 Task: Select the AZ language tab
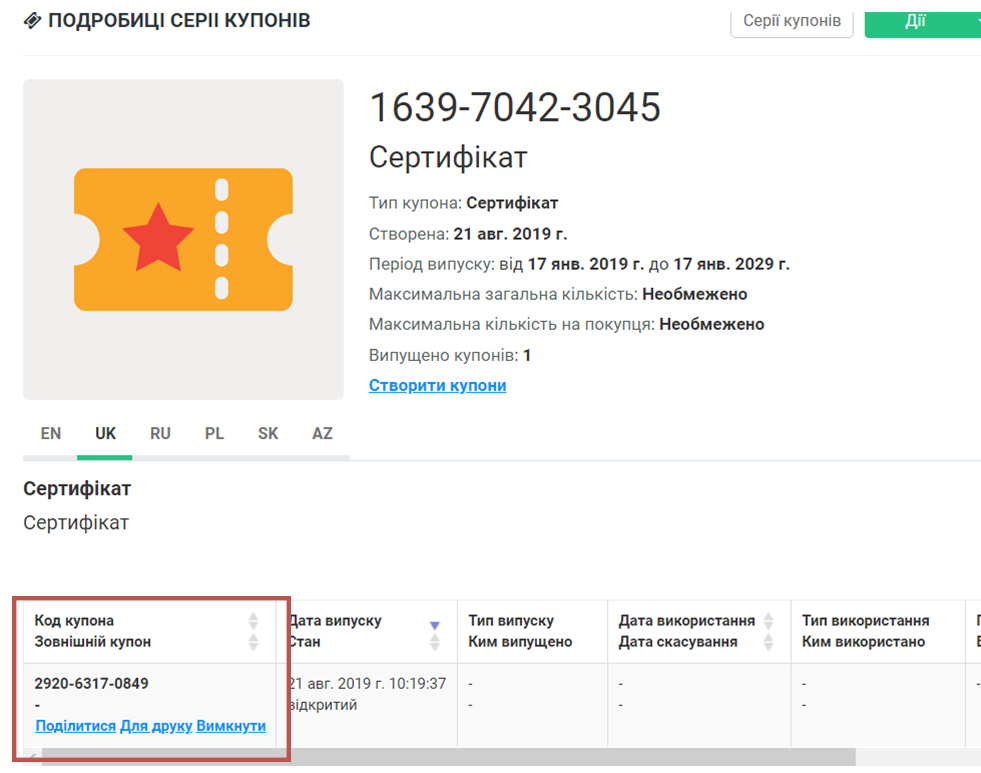click(322, 434)
